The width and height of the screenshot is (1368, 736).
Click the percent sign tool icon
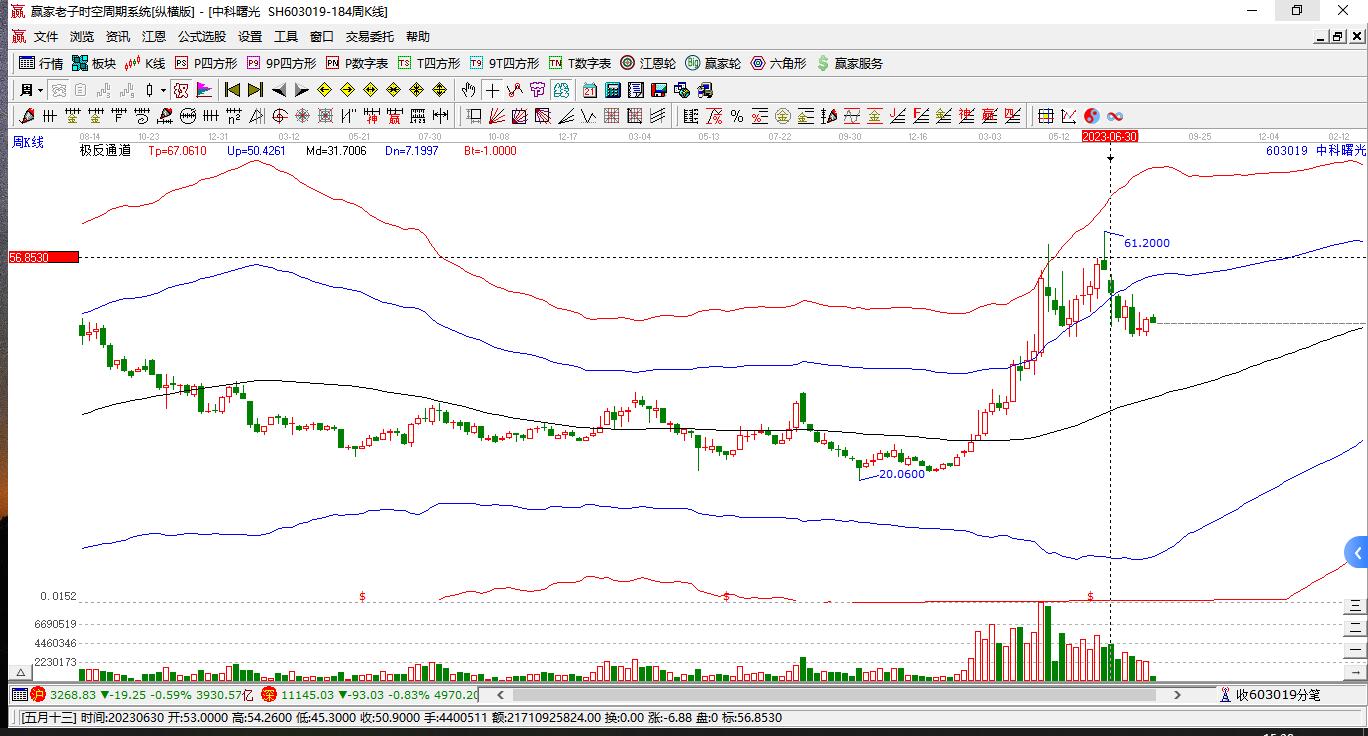tap(736, 116)
